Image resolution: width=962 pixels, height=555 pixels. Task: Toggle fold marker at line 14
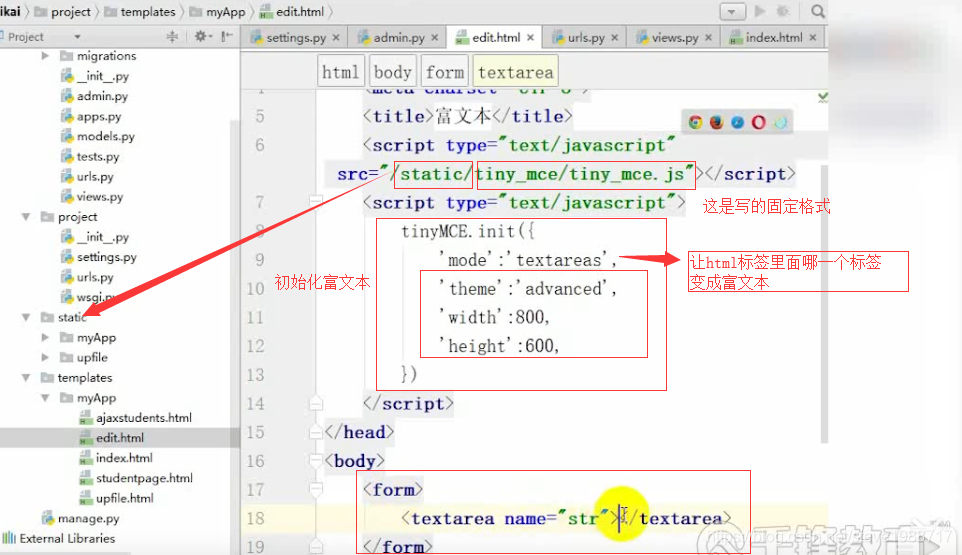coord(316,403)
